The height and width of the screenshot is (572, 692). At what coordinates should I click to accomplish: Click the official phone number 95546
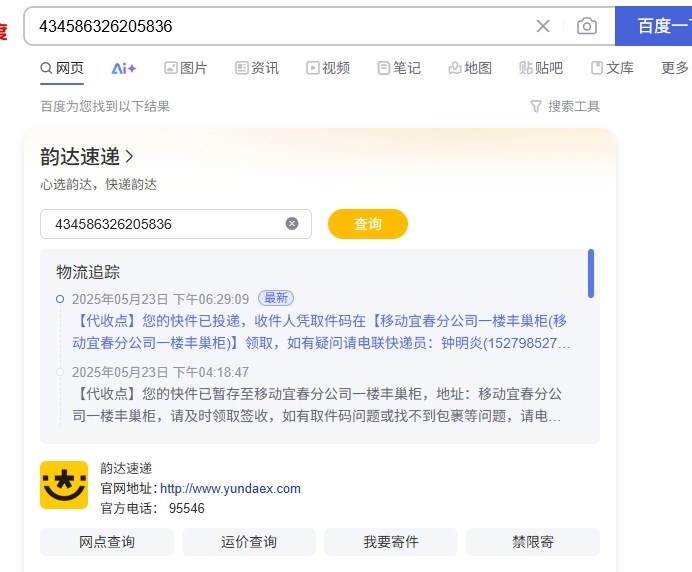tap(187, 508)
